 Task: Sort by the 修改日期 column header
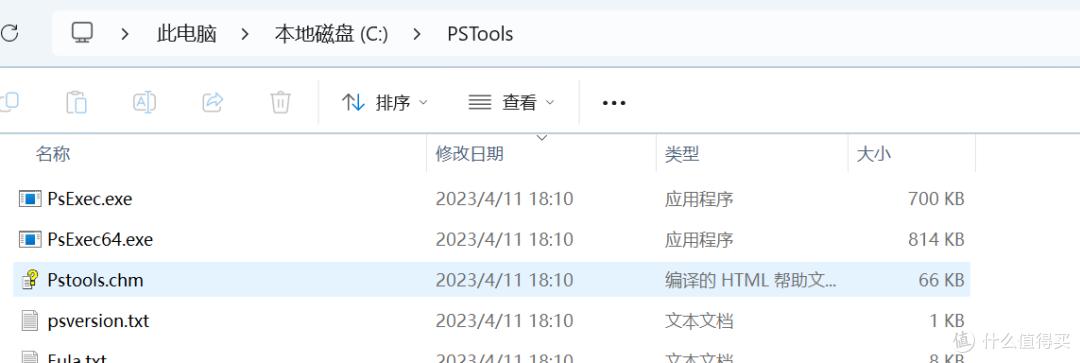(469, 154)
